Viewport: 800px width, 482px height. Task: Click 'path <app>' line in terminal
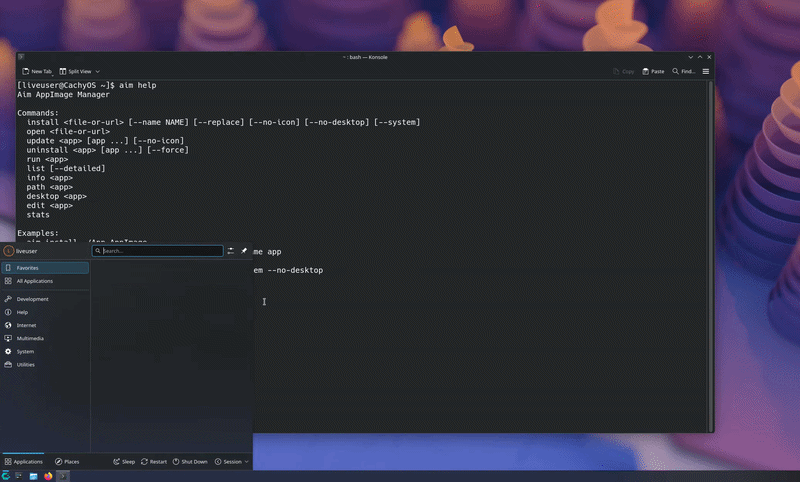49,187
